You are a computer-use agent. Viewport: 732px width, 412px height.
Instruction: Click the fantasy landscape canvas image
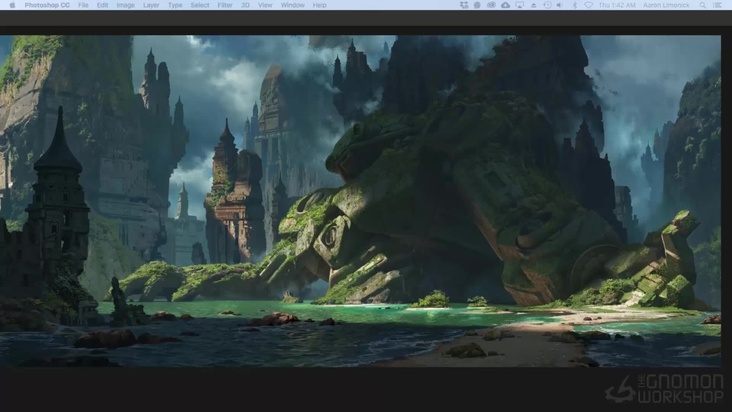point(360,201)
